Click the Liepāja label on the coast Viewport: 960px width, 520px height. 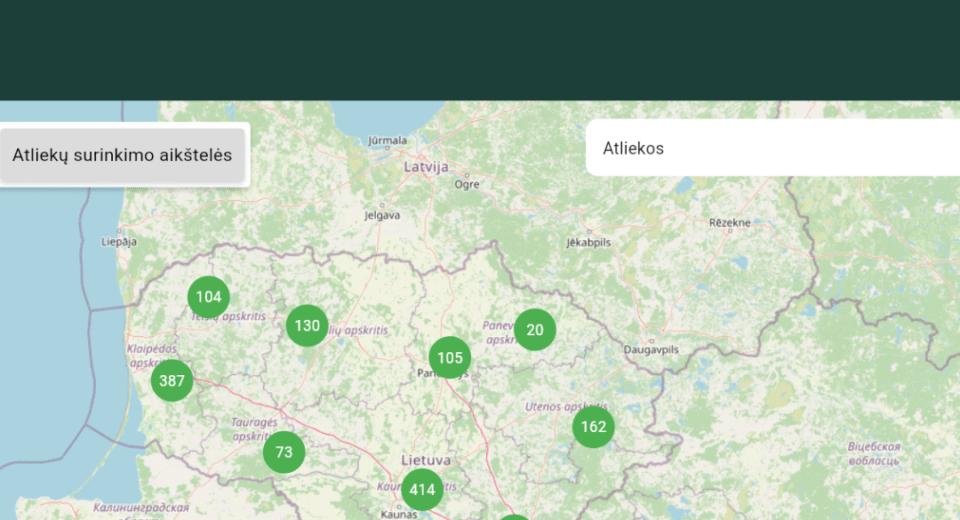click(118, 242)
